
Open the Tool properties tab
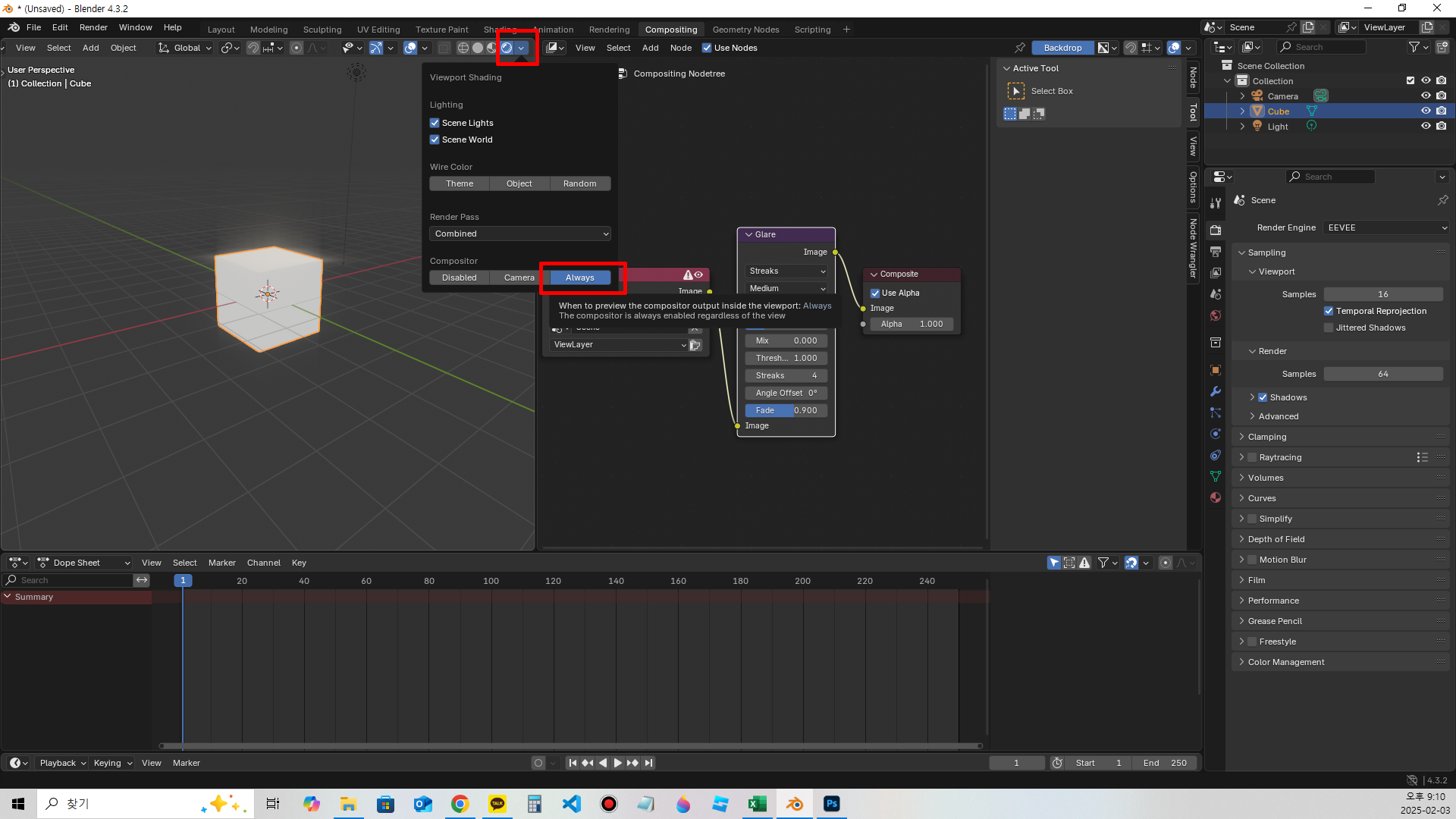point(1216,203)
